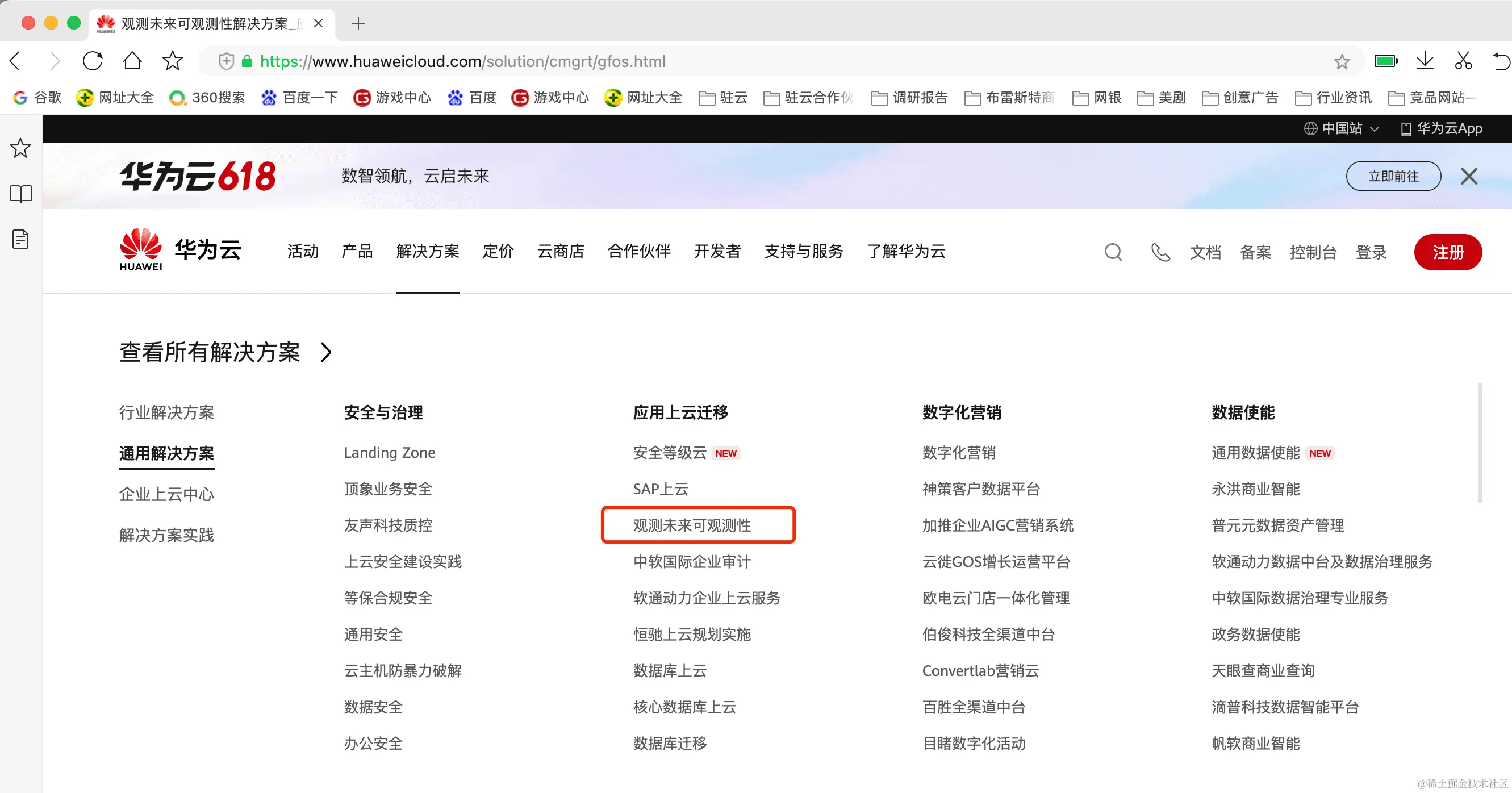The width and height of the screenshot is (1512, 793).
Task: Open the 产品 navigation menu
Action: pos(357,252)
